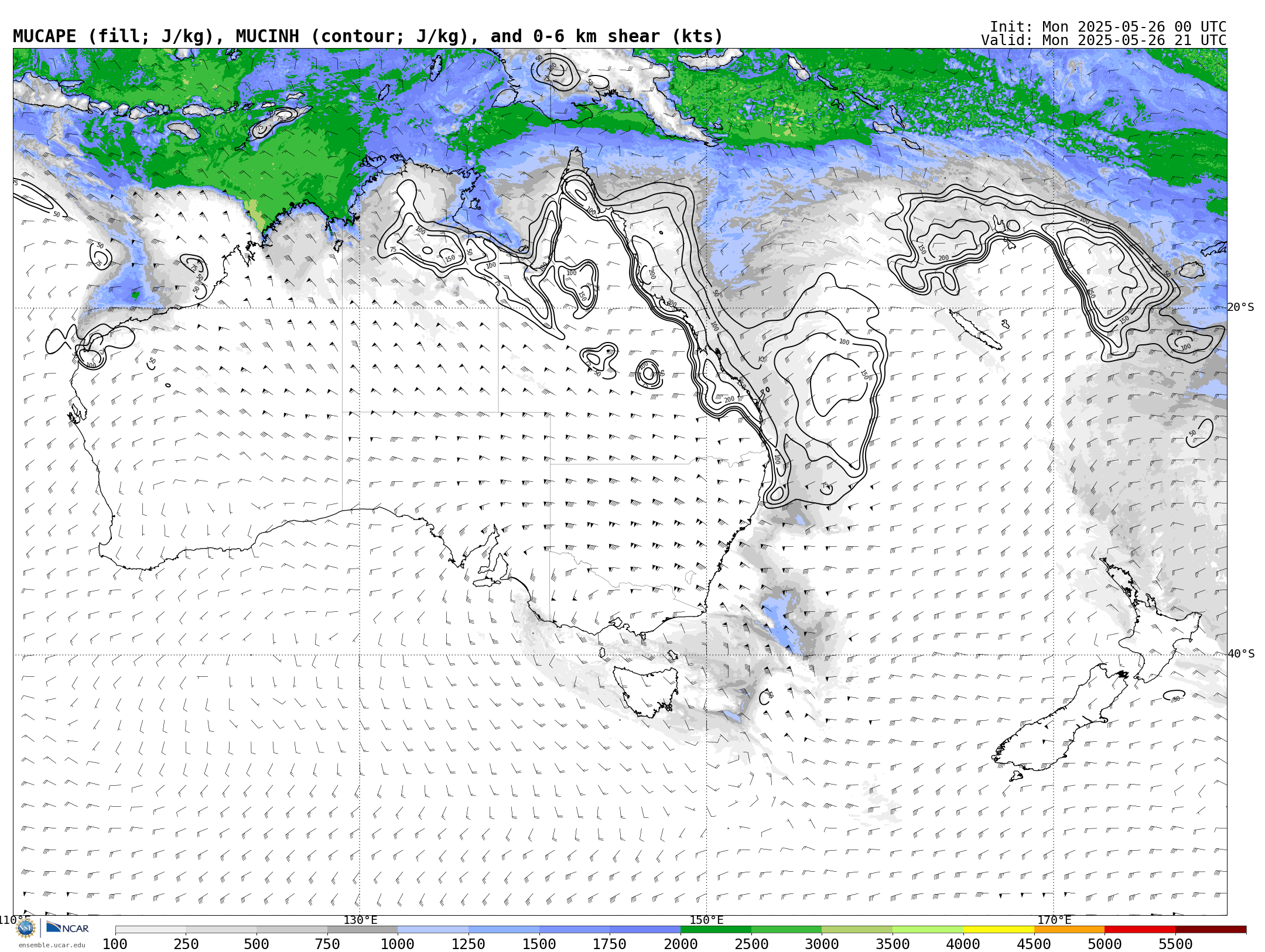Click the colorbar value label 4000
The height and width of the screenshot is (952, 1265).
[963, 944]
